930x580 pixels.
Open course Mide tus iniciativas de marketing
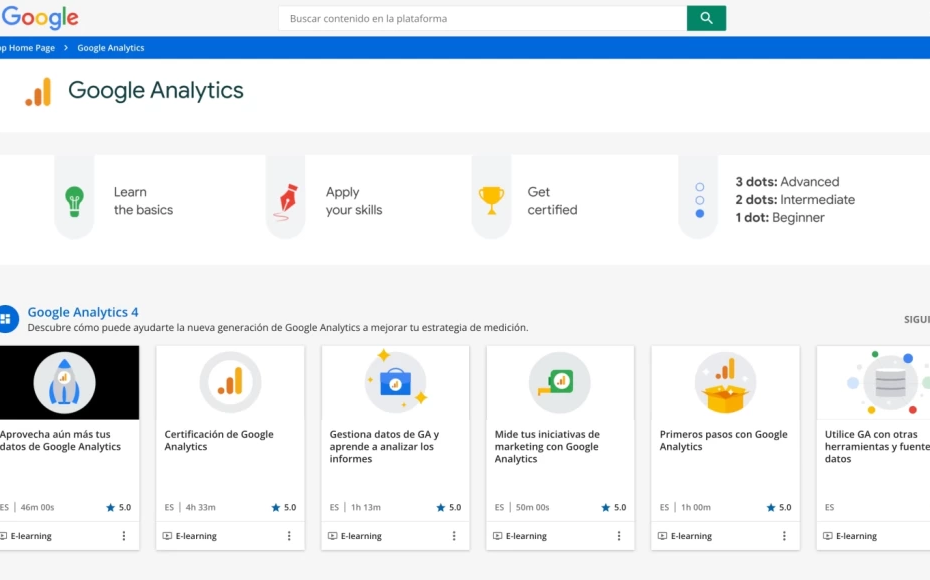547,447
